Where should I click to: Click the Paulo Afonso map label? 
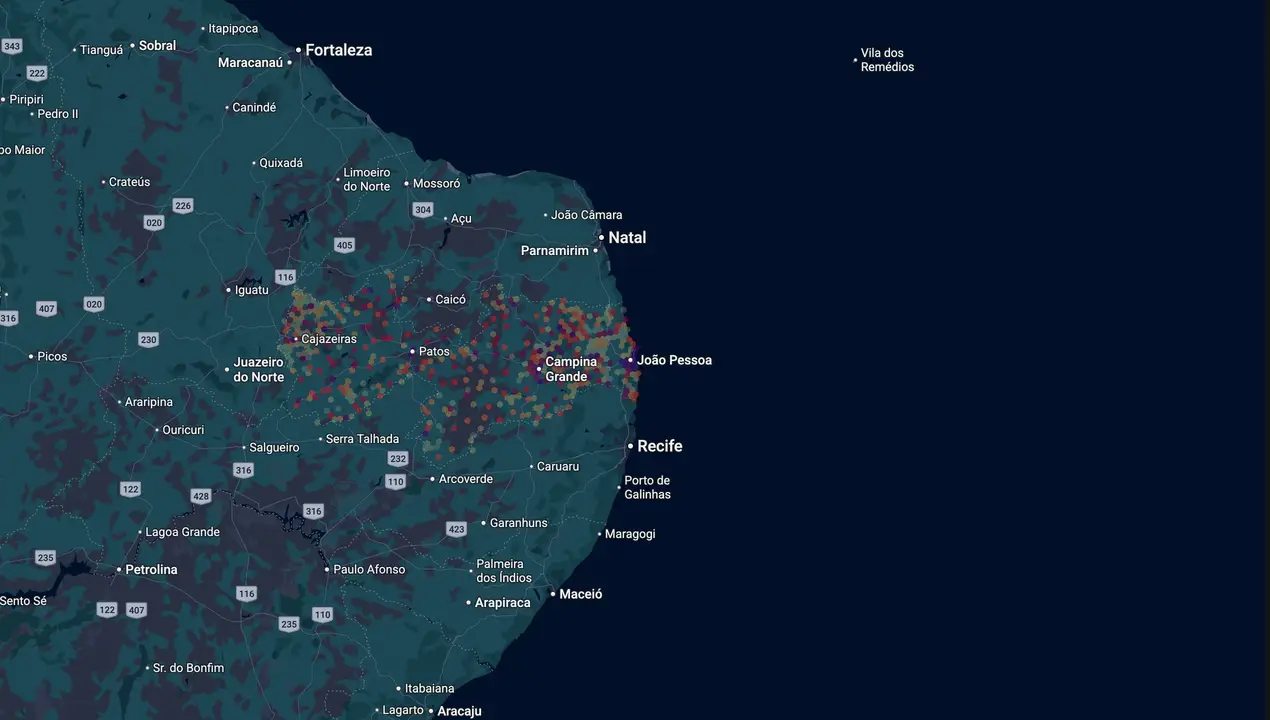(x=369, y=570)
